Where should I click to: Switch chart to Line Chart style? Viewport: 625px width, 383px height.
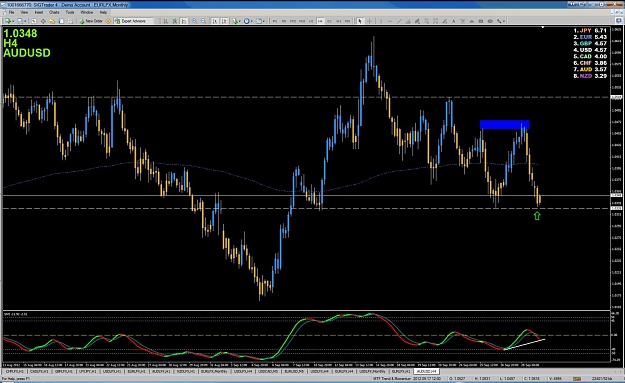point(183,21)
